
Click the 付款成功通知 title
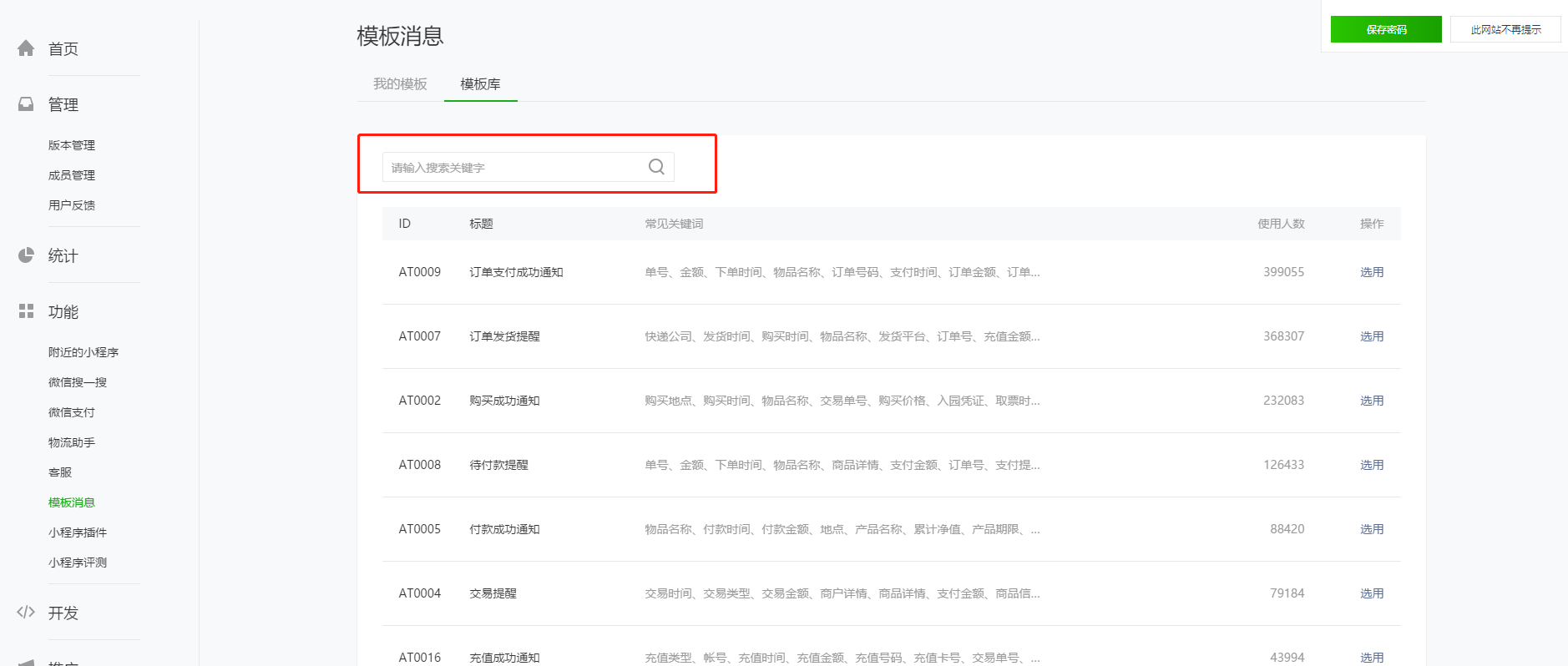coord(504,529)
